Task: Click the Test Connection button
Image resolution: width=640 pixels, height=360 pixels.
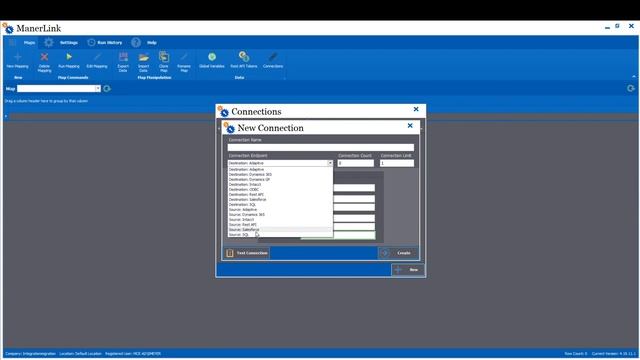Action: click(x=247, y=253)
